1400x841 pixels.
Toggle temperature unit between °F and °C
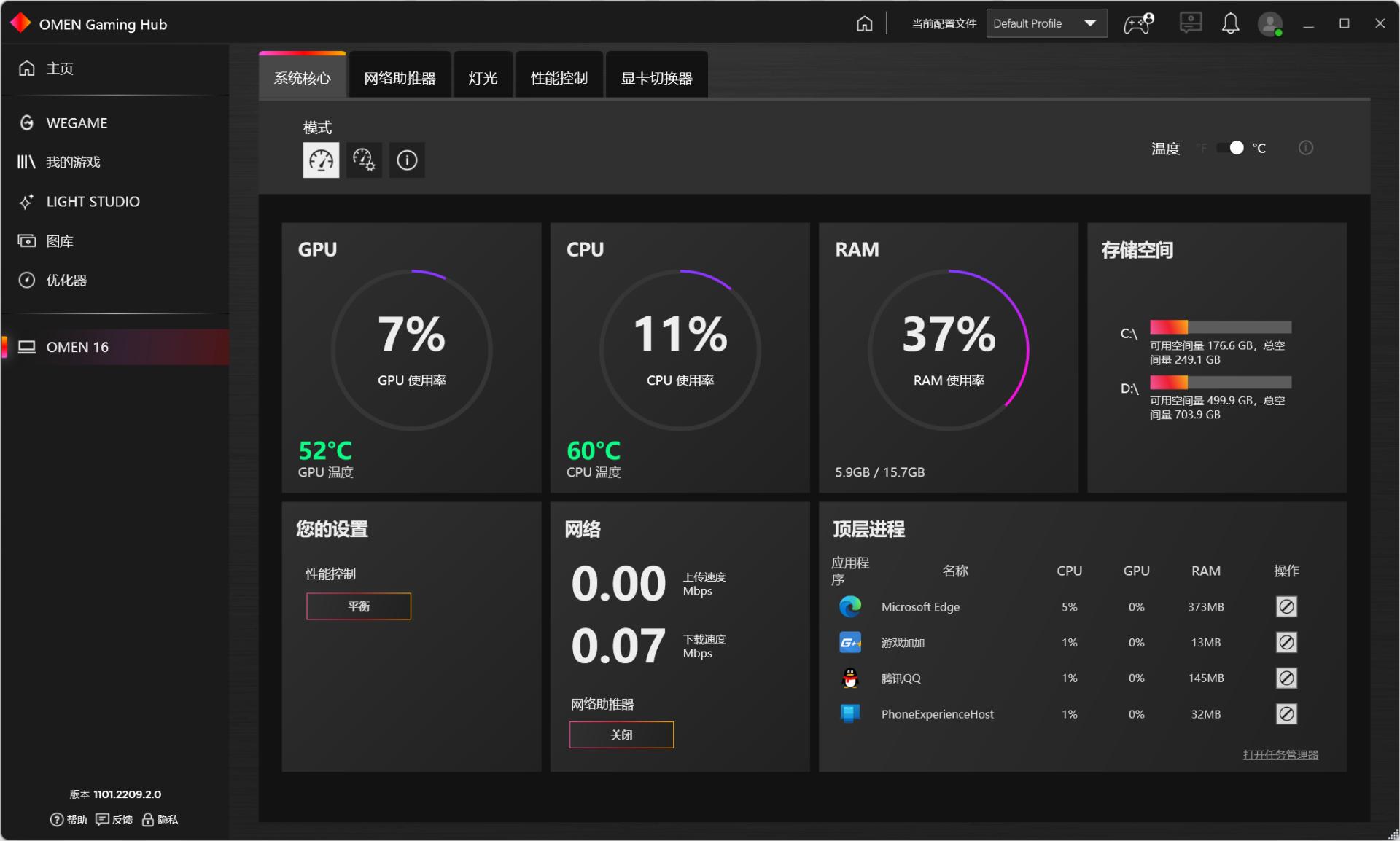[x=1230, y=148]
